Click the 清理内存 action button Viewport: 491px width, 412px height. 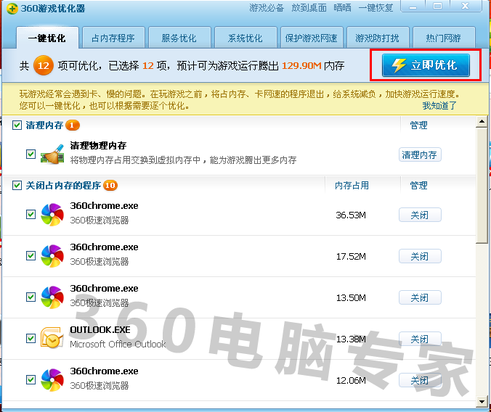(420, 155)
